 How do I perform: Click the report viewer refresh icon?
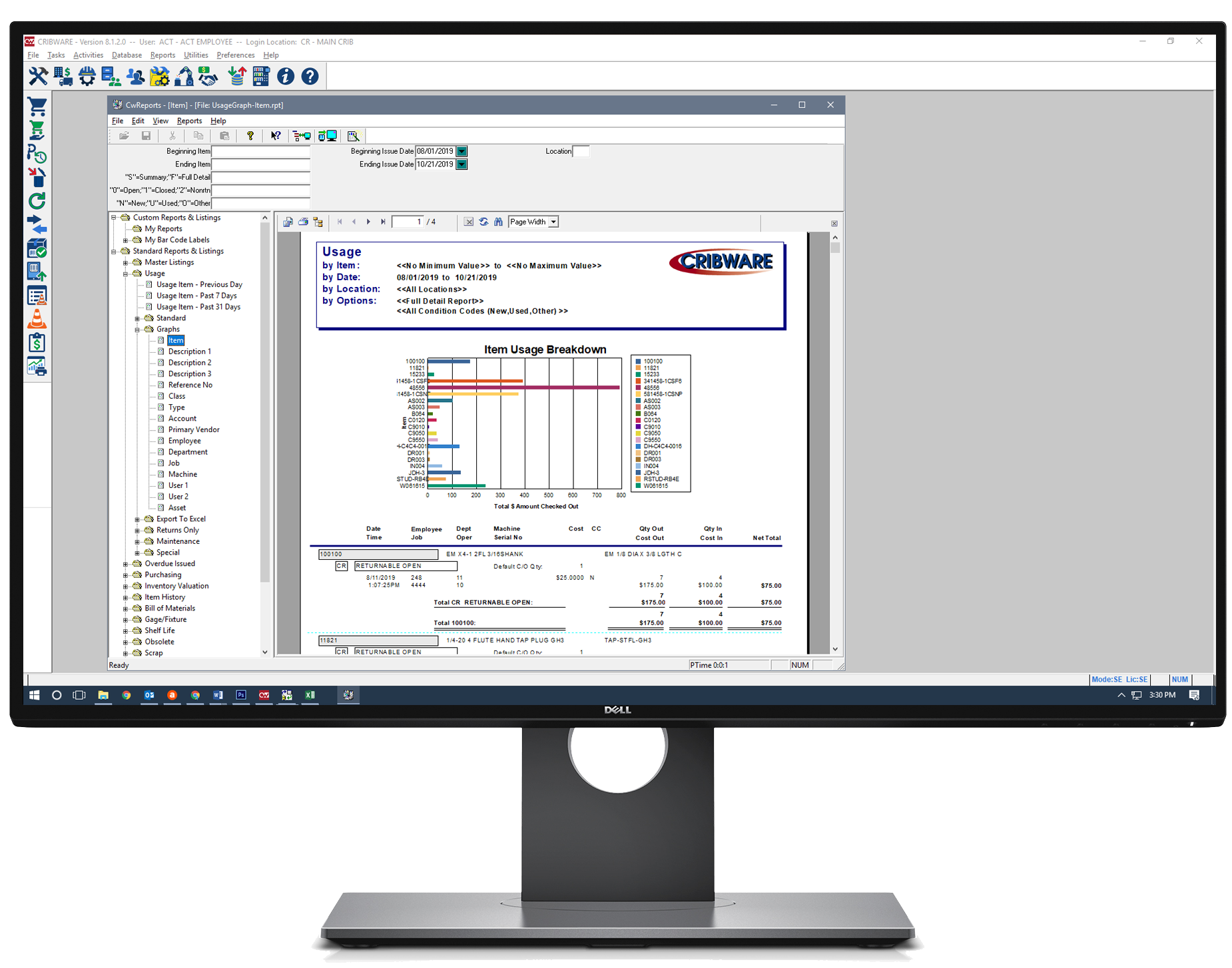(483, 222)
